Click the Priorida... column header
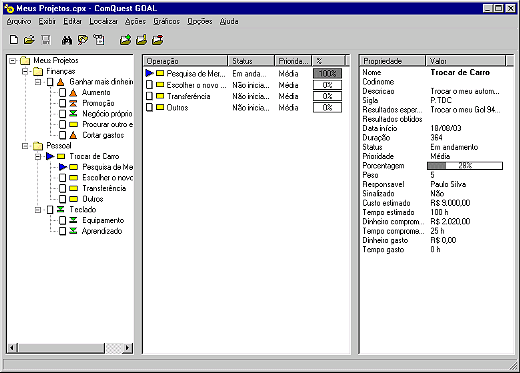The height and width of the screenshot is (373, 520). [x=293, y=61]
